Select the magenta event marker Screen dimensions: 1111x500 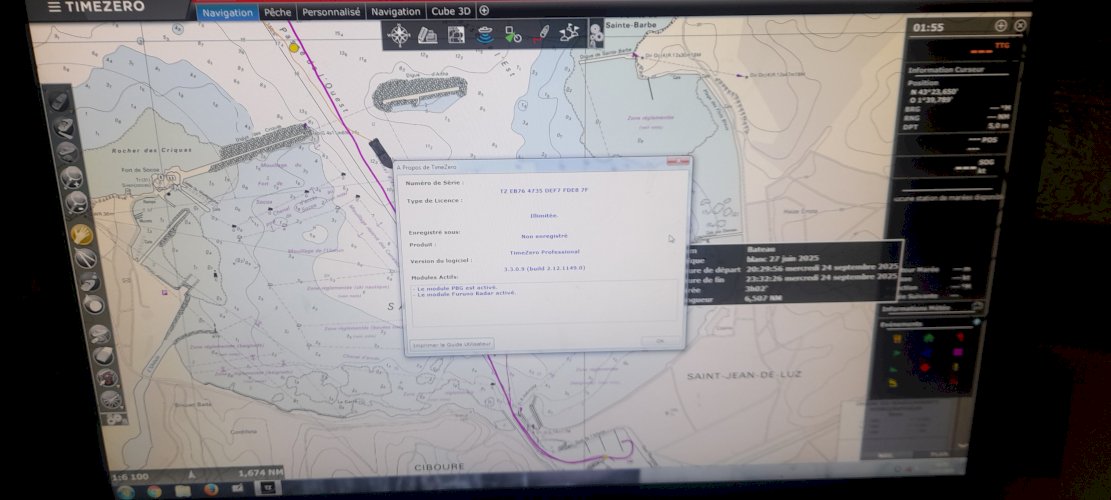click(x=957, y=351)
